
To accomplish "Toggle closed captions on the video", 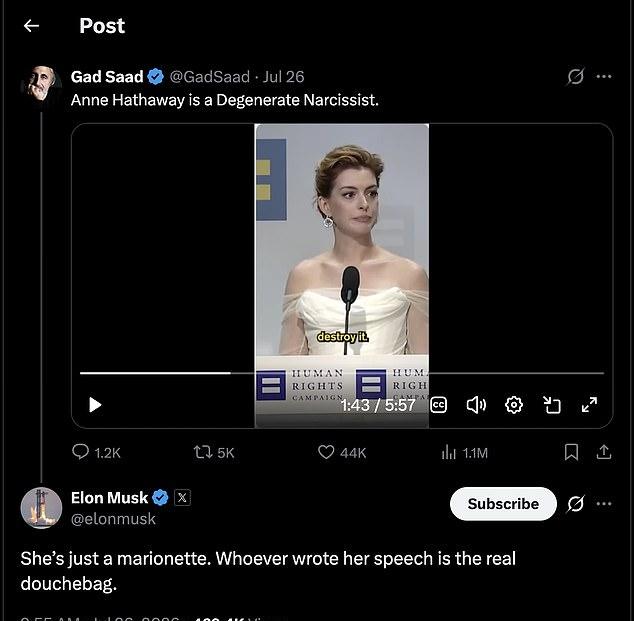I will 439,405.
